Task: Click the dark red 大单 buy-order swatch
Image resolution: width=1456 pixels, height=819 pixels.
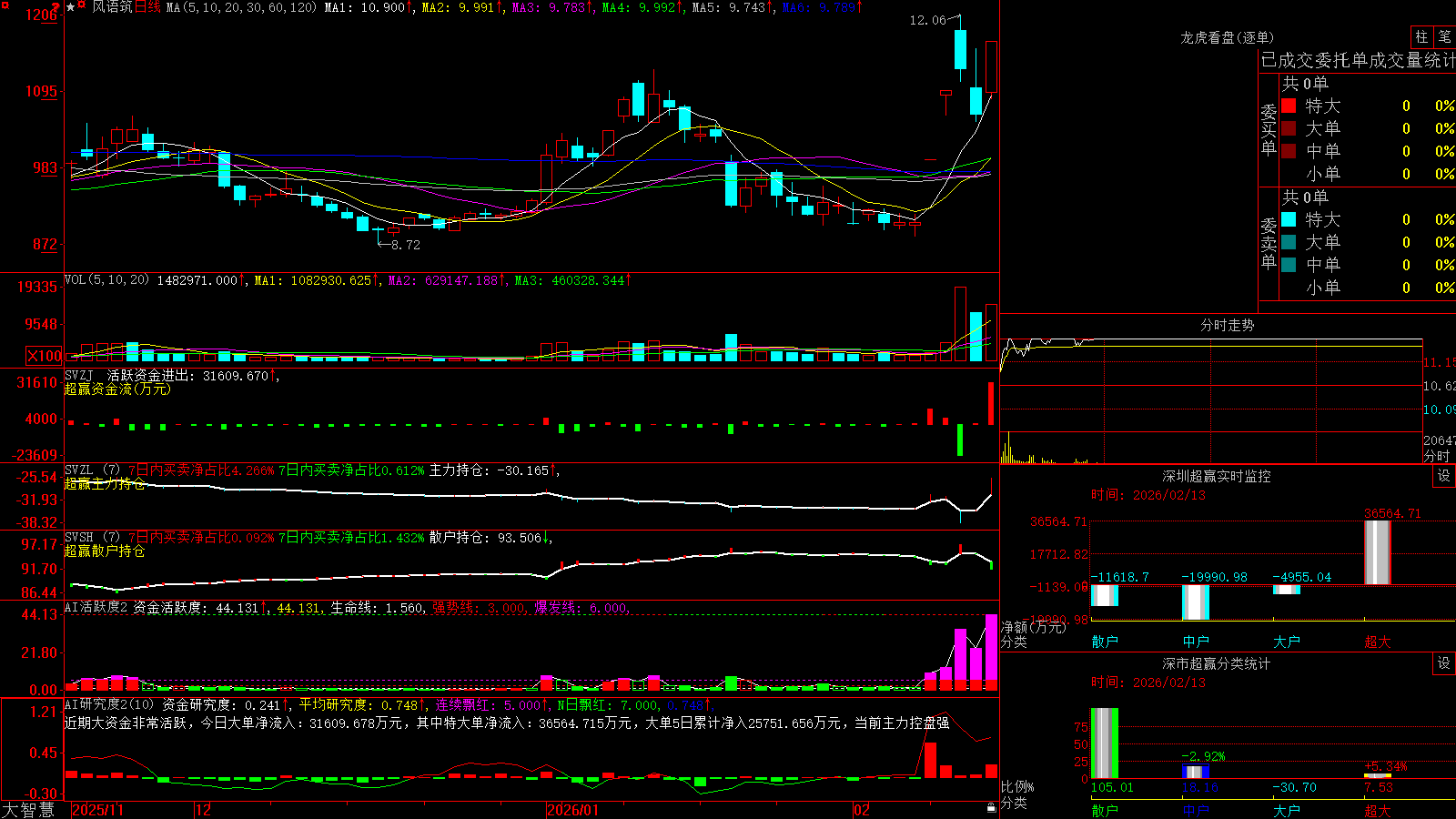Action: click(x=1289, y=128)
